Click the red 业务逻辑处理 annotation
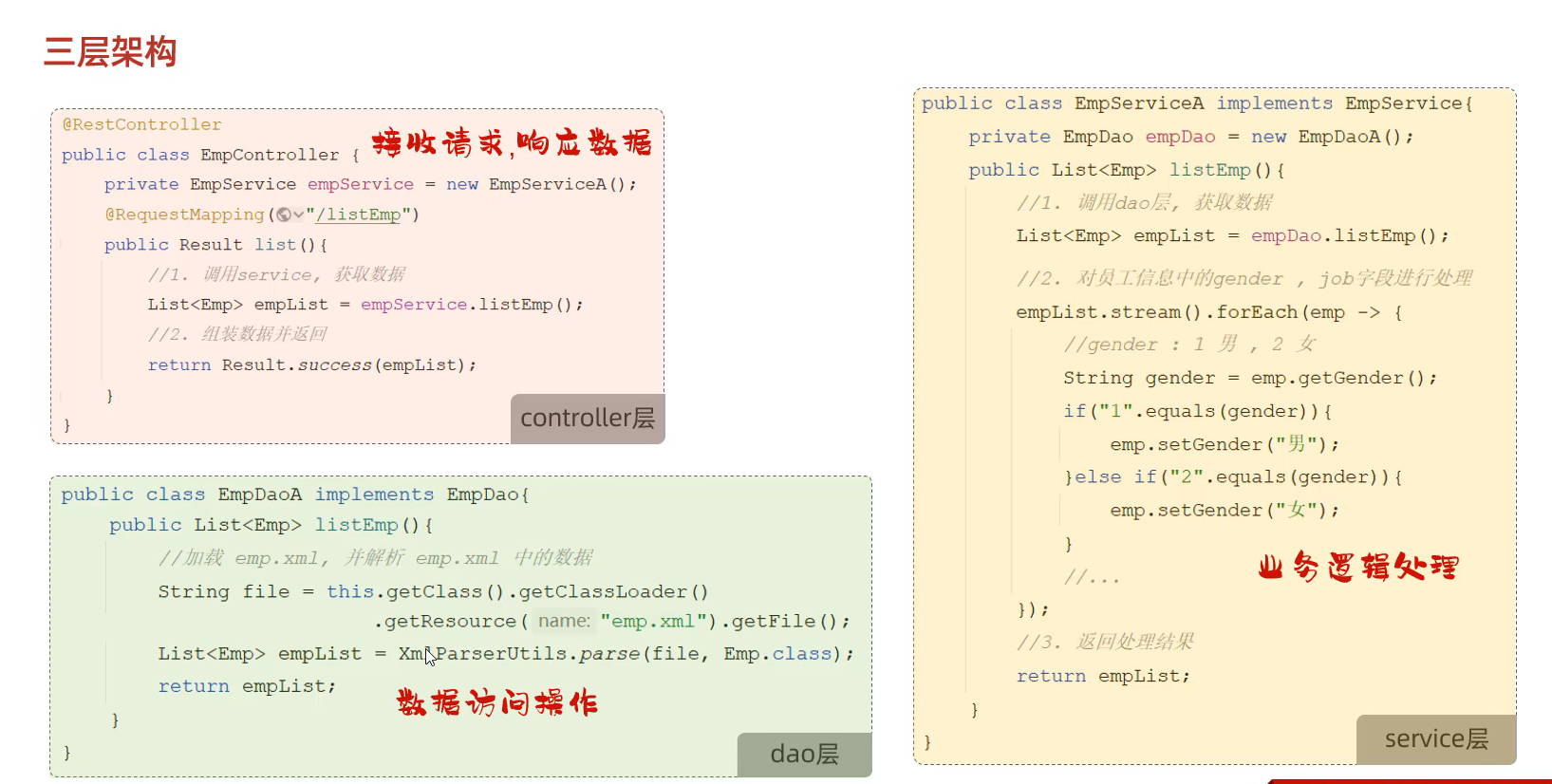Viewport: 1552px width, 784px height. (1357, 568)
